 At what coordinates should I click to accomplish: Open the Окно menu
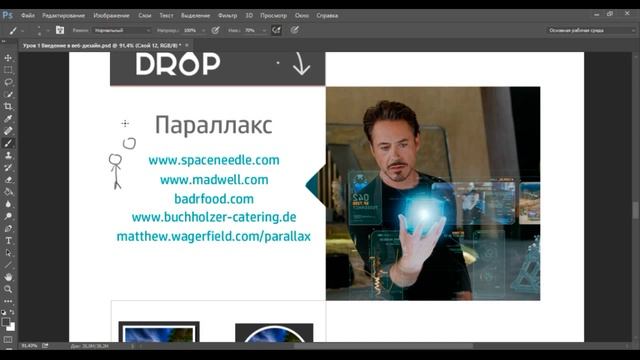pos(302,16)
